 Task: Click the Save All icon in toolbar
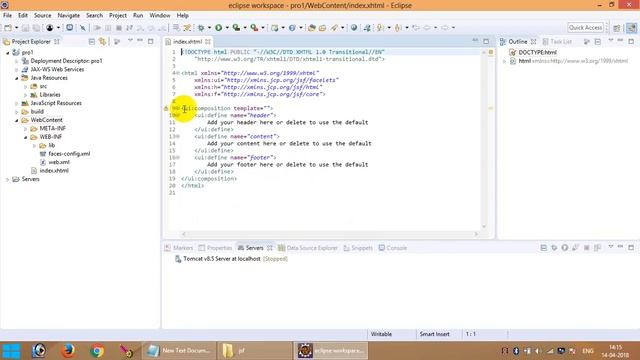36,28
